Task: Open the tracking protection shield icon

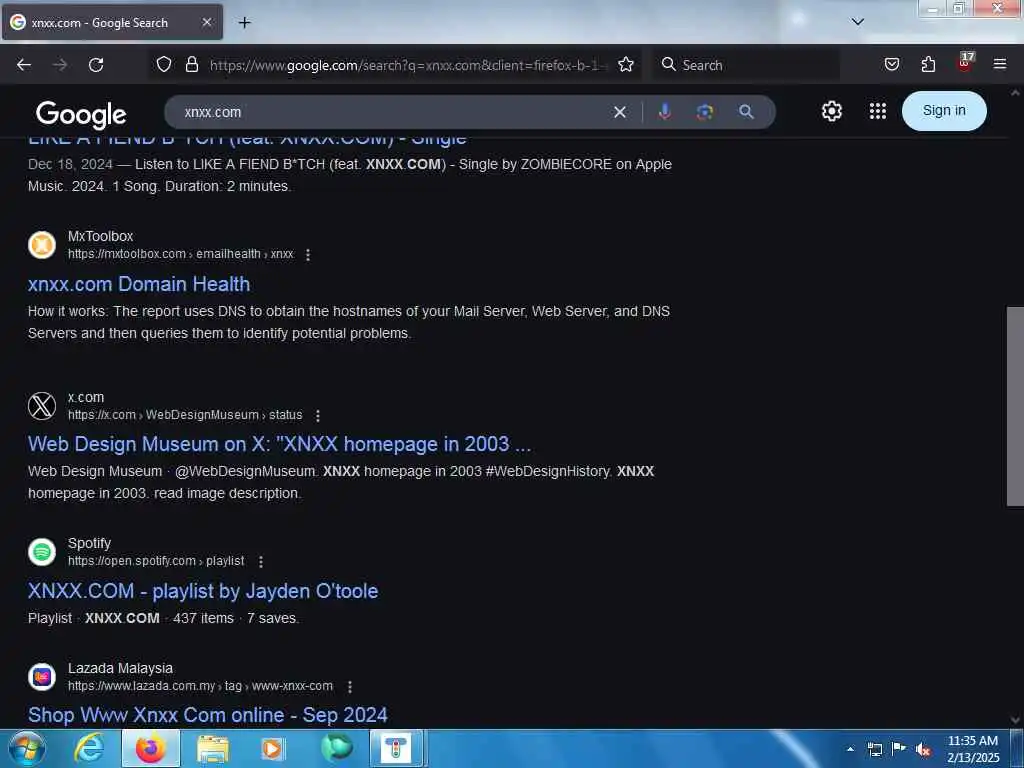Action: 164,64
